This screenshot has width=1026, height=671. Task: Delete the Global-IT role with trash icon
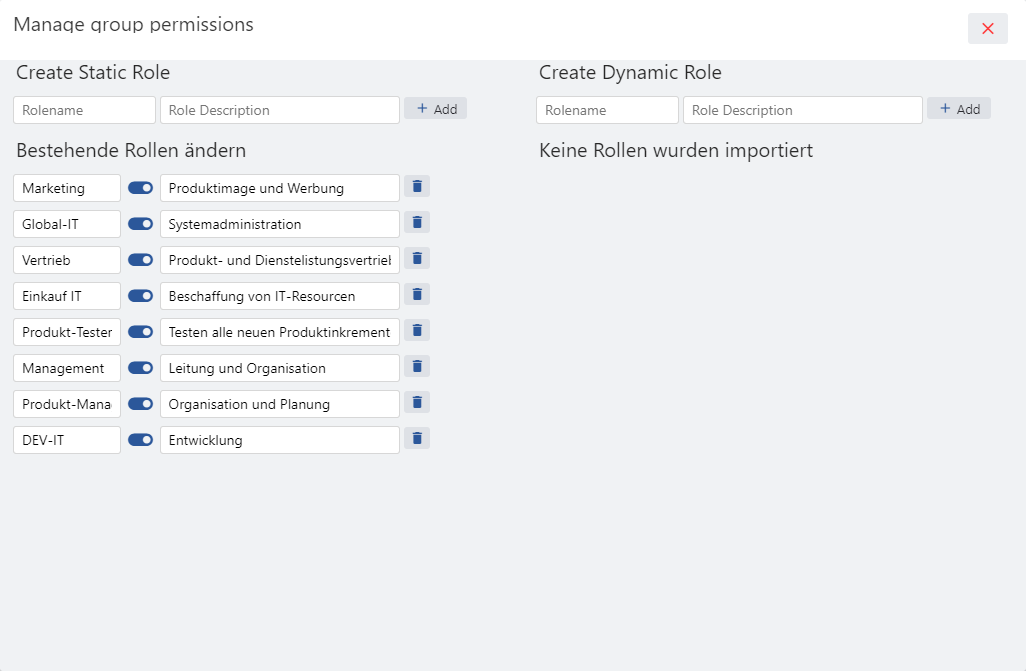click(417, 223)
